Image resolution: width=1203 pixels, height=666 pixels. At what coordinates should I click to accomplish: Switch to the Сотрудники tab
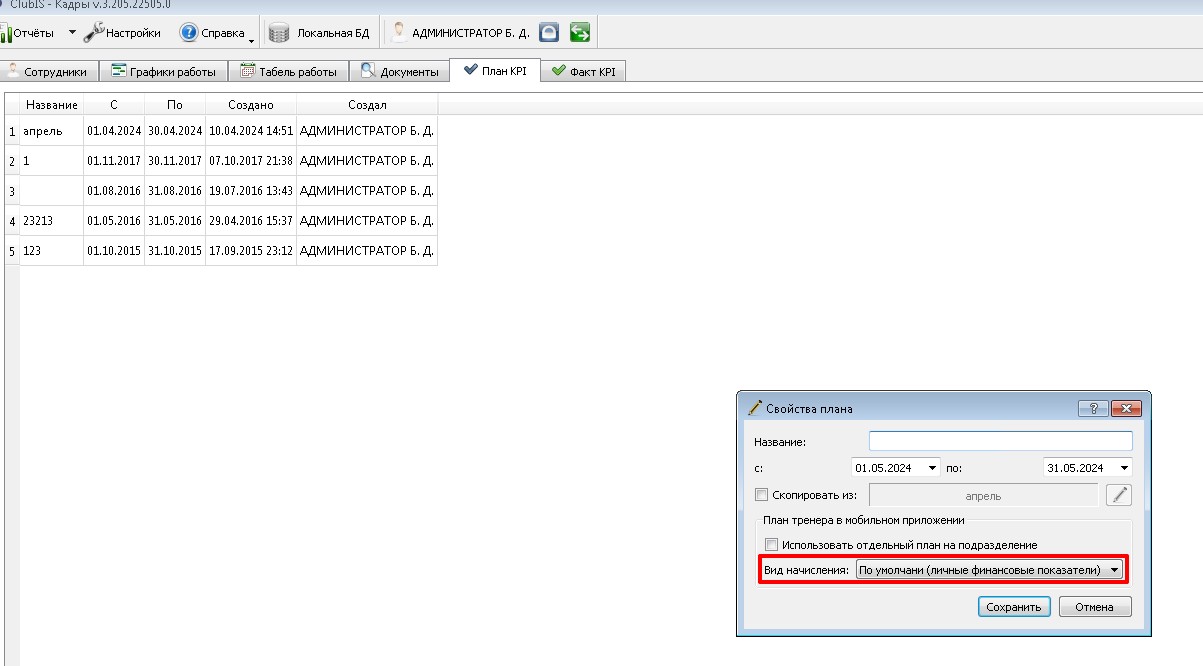click(50, 72)
